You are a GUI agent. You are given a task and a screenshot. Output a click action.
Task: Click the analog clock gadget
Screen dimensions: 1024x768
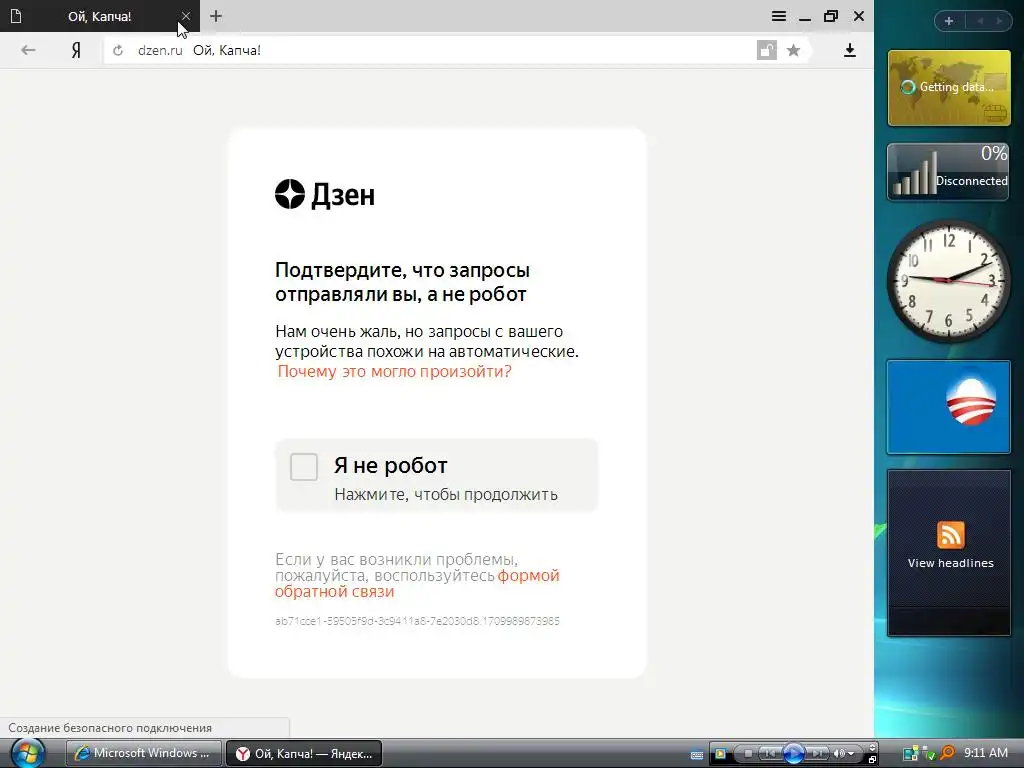949,281
